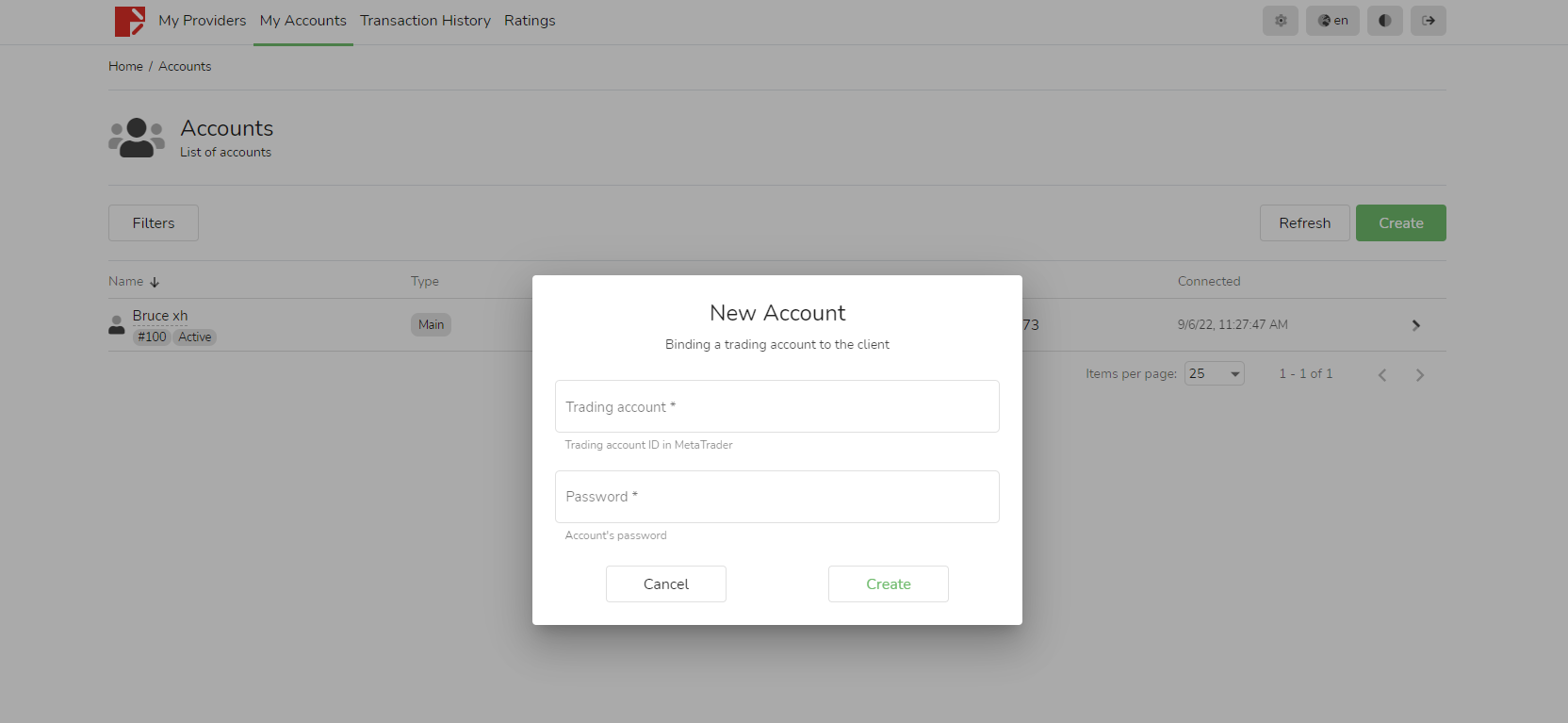Log out using the exit arrow icon
Image resolution: width=1568 pixels, height=723 pixels.
click(x=1428, y=21)
